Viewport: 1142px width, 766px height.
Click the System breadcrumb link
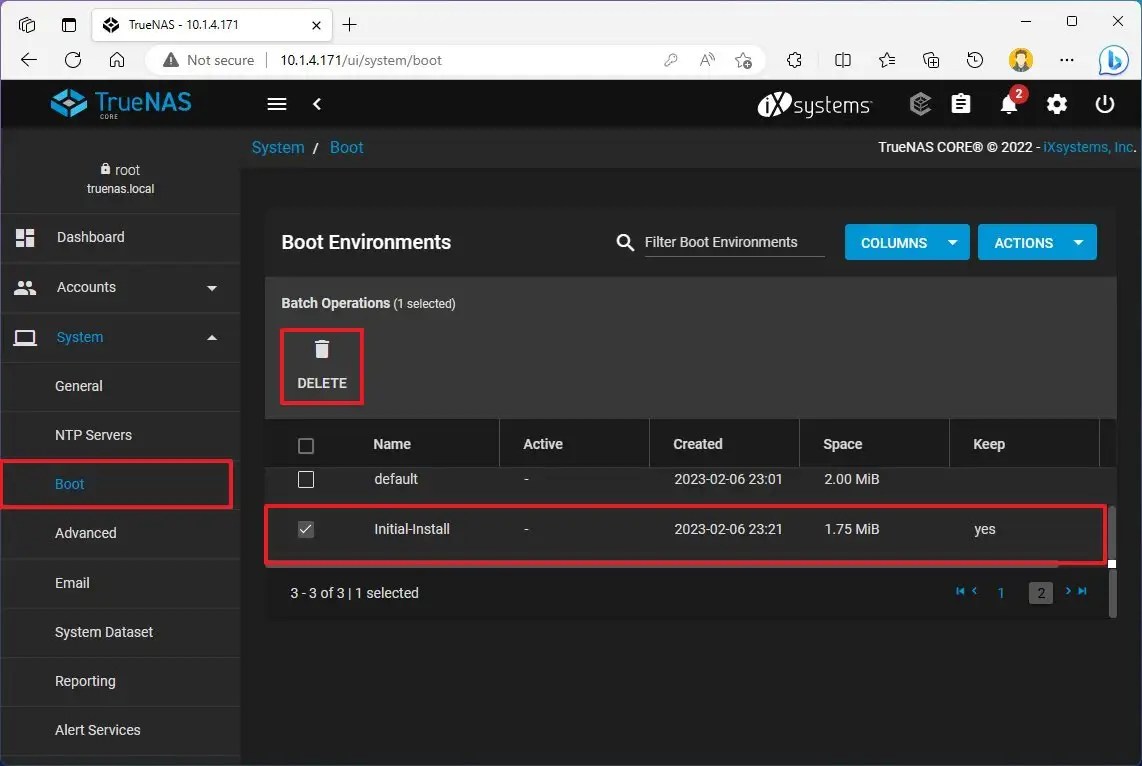point(277,147)
